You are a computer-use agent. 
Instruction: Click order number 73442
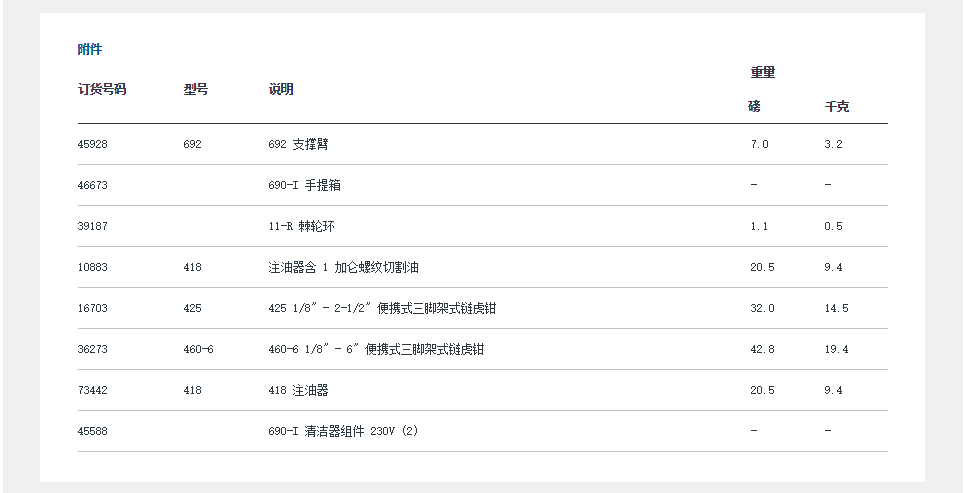[x=92, y=390]
